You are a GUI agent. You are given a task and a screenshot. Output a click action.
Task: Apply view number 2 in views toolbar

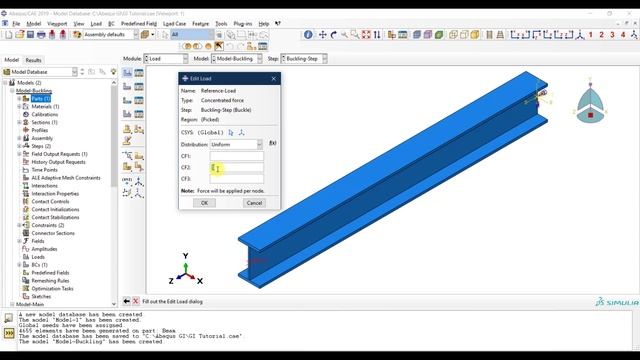click(601, 35)
